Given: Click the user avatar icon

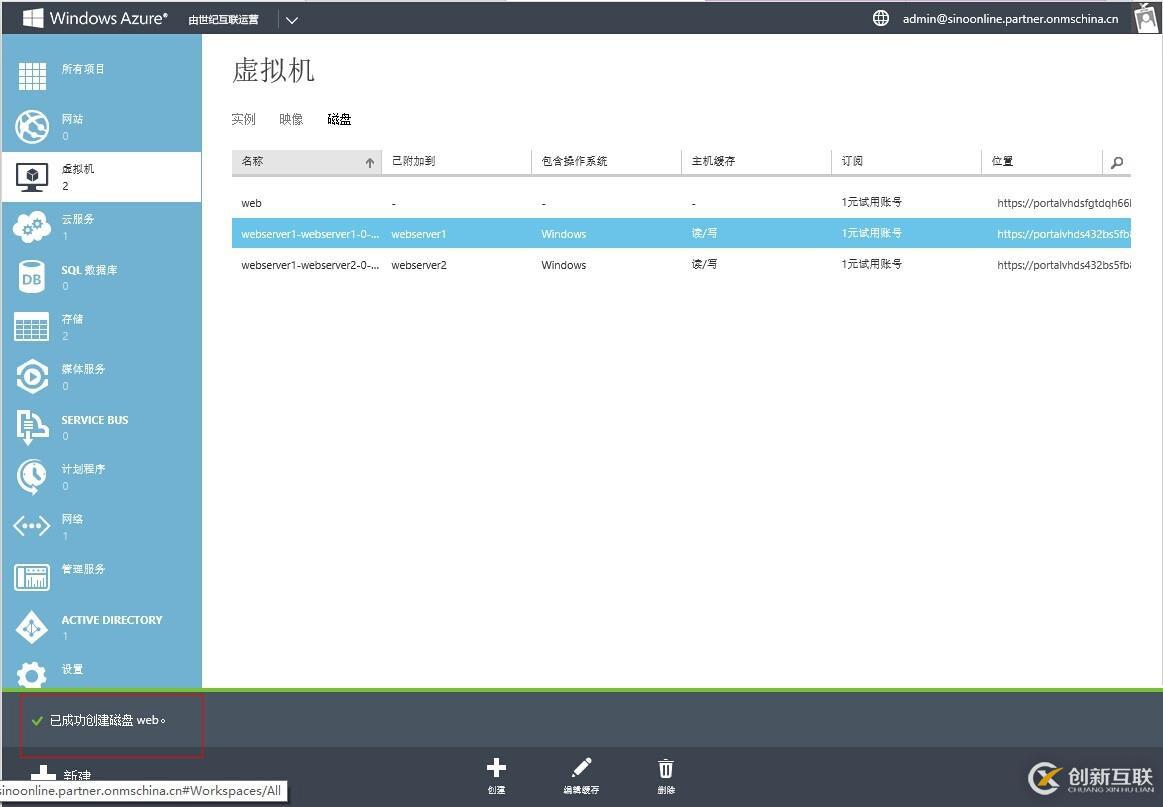Looking at the screenshot, I should click(1147, 17).
